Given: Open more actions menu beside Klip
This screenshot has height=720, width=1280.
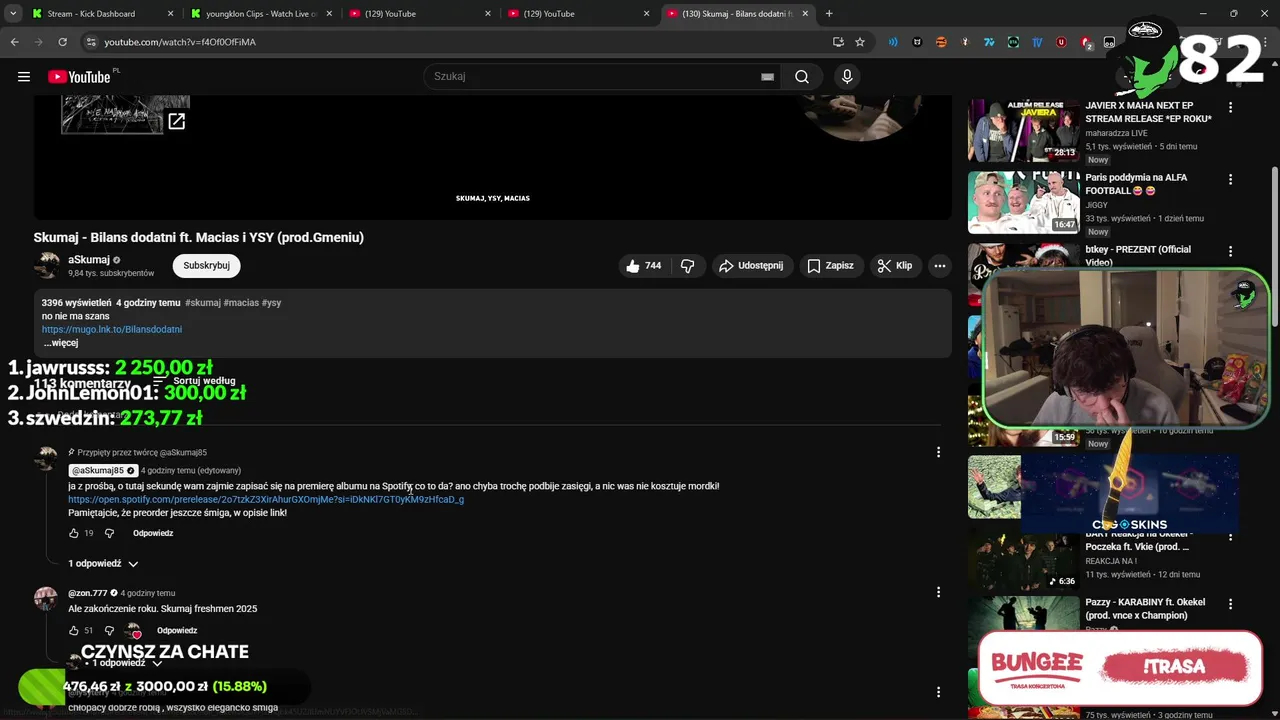Looking at the screenshot, I should (x=939, y=266).
